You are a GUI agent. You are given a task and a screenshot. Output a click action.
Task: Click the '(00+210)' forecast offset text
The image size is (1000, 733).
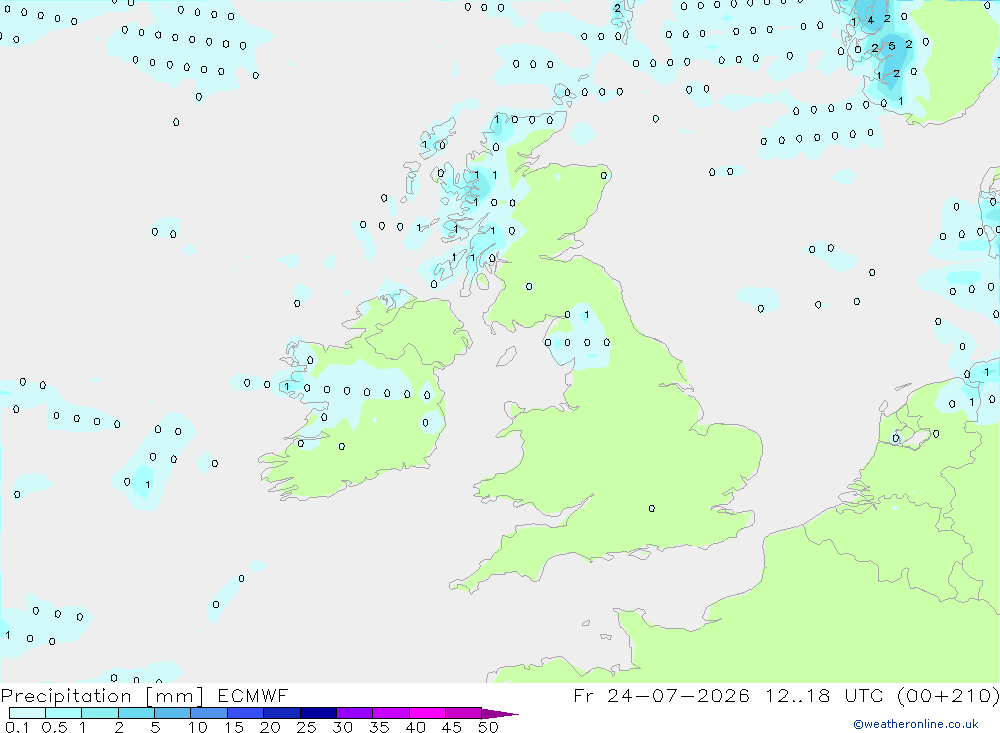click(948, 696)
